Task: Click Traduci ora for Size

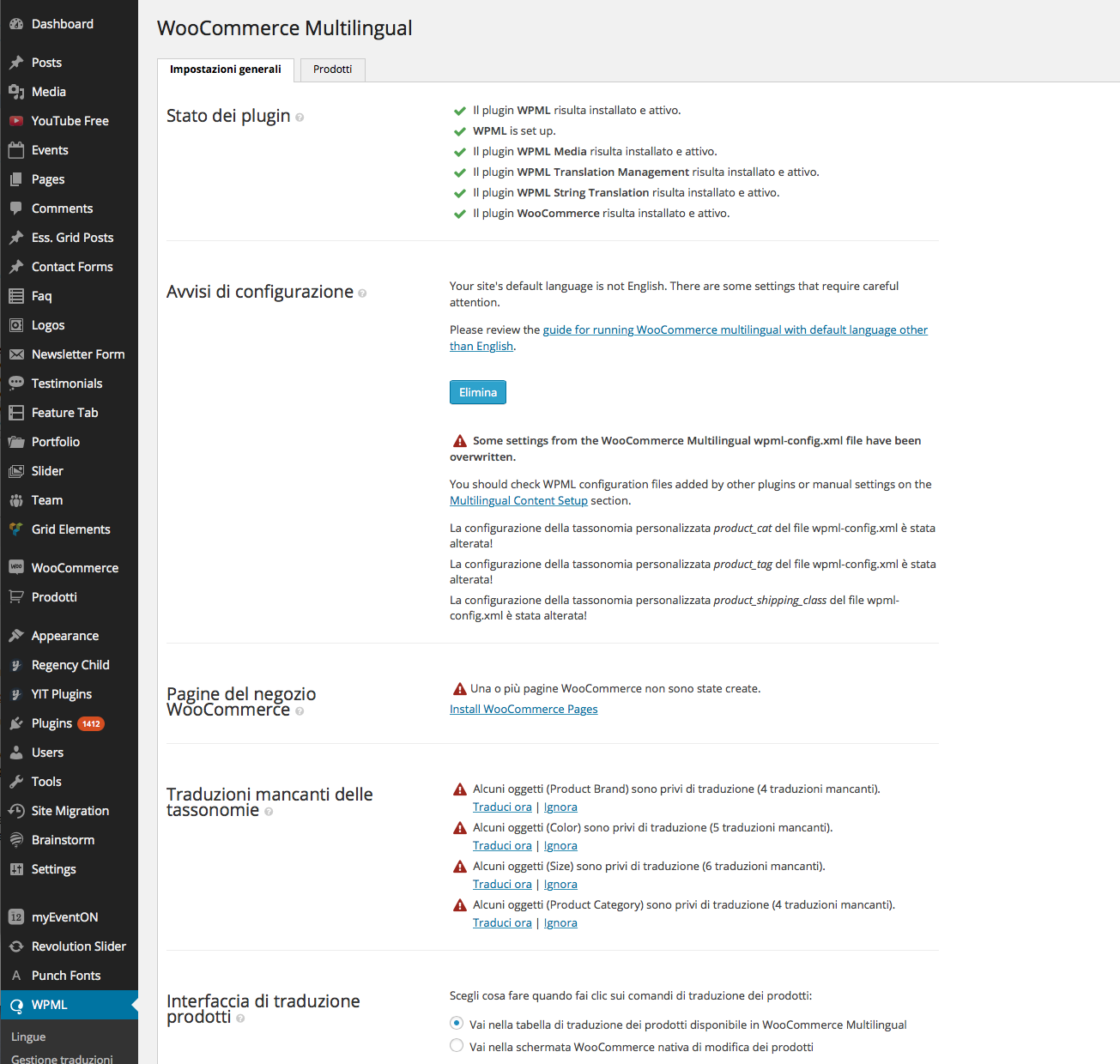Action: [x=502, y=884]
